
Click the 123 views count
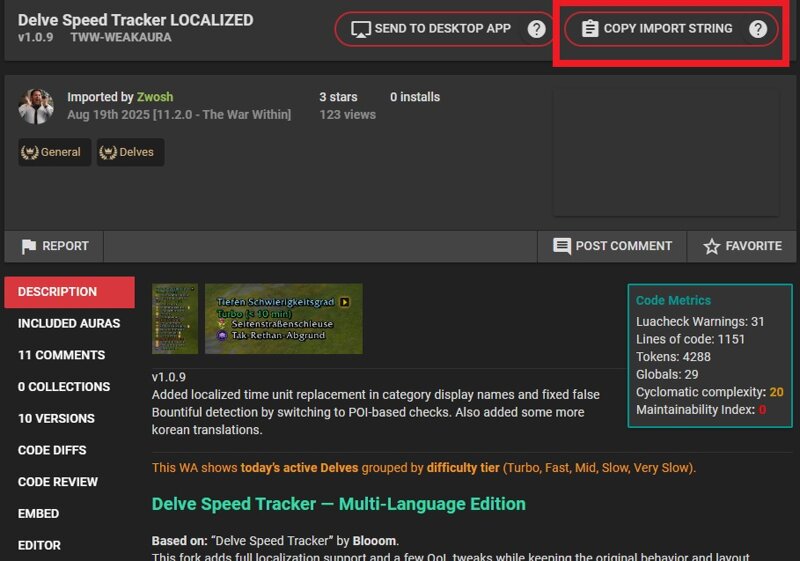coord(347,115)
